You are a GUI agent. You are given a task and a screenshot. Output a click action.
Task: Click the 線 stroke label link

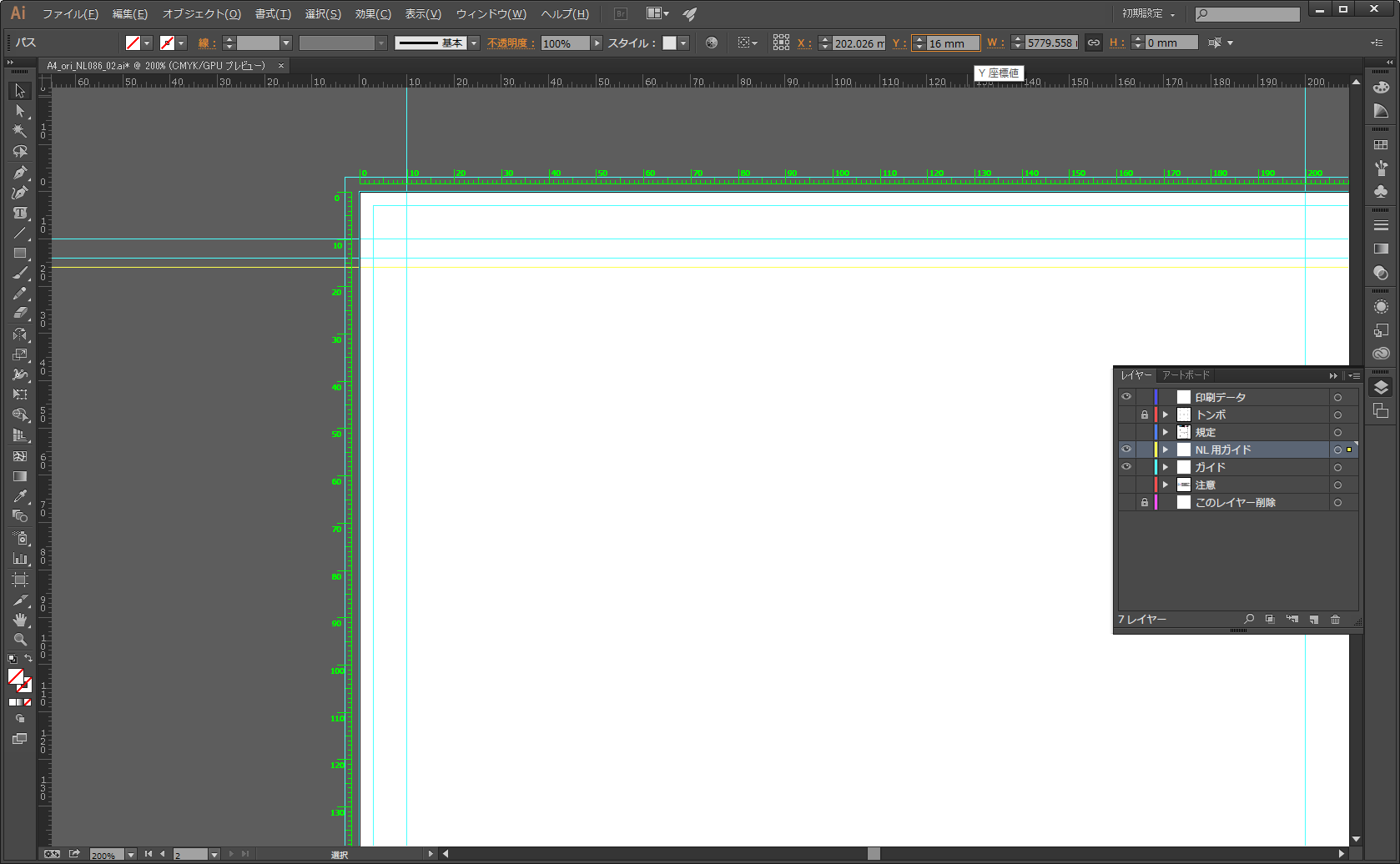click(x=207, y=43)
